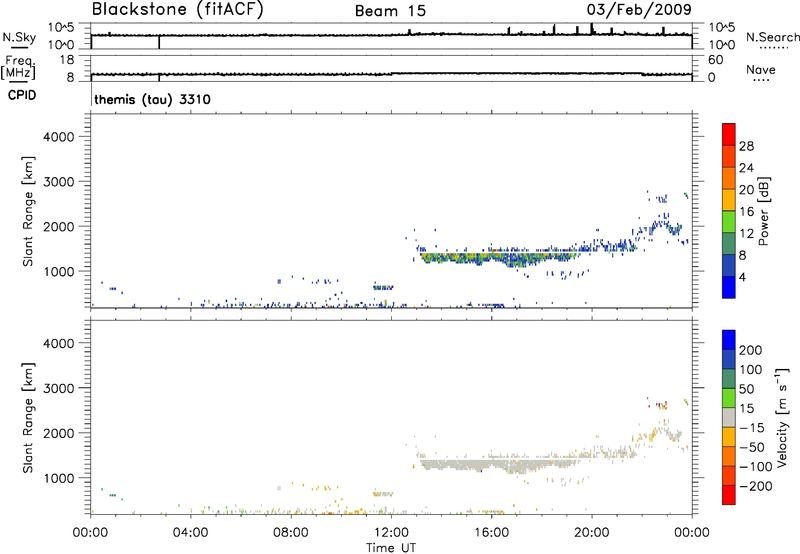Click the grey ground-scatter band in velocity panel

497,464
